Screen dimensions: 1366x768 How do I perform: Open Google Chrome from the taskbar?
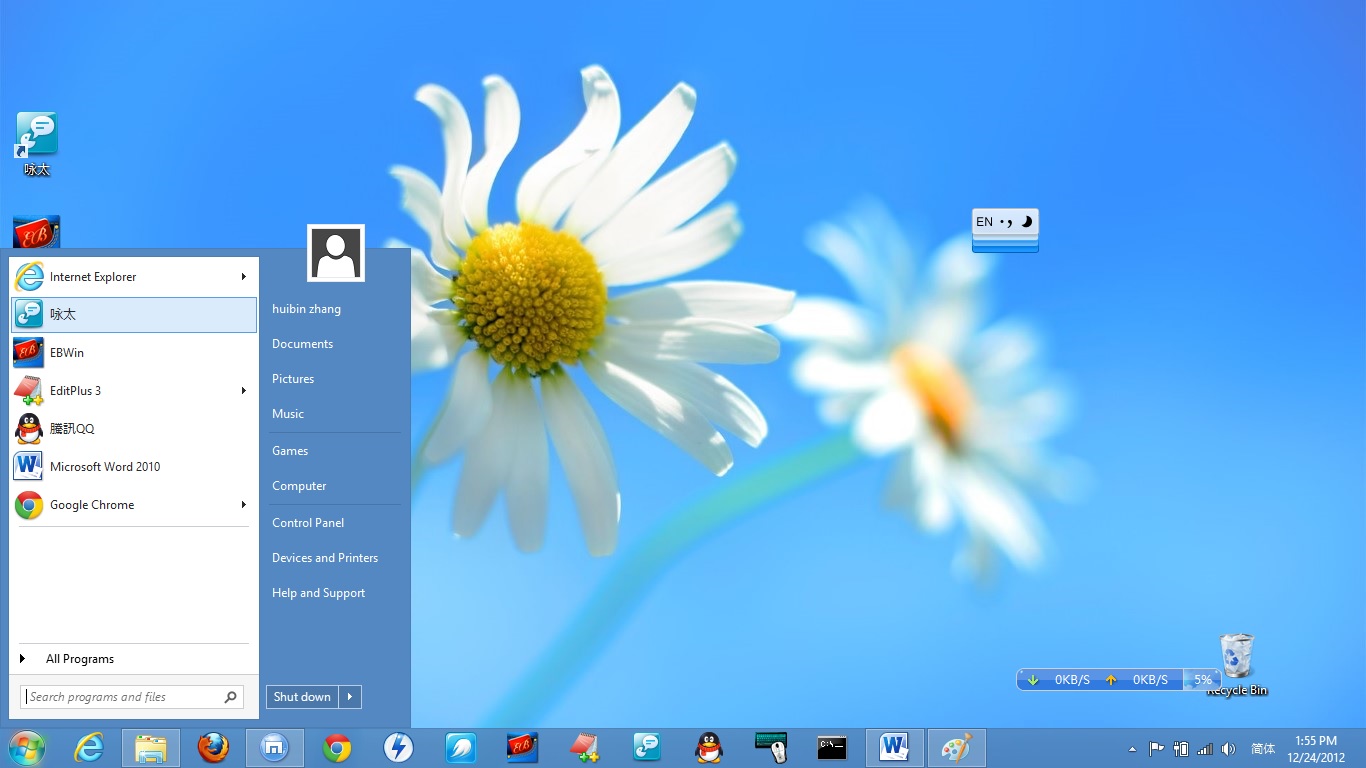pos(337,748)
